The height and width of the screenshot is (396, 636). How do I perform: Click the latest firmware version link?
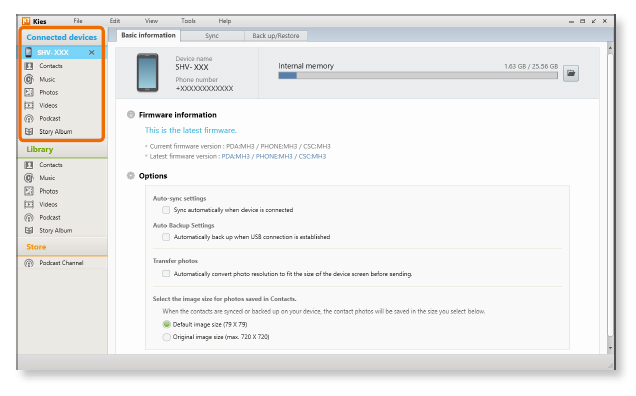coord(274,156)
